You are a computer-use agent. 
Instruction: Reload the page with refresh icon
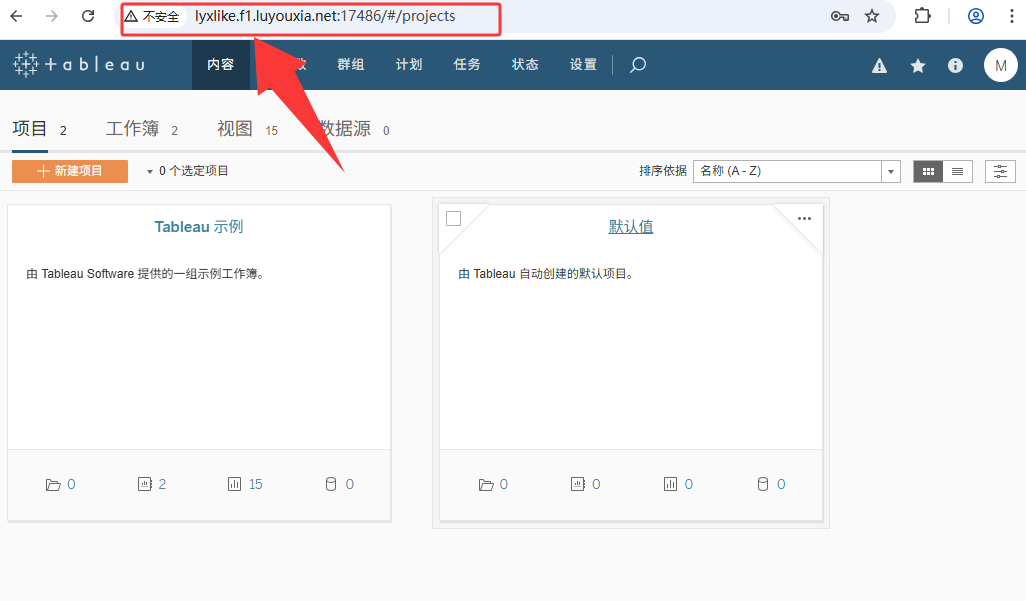coord(88,16)
